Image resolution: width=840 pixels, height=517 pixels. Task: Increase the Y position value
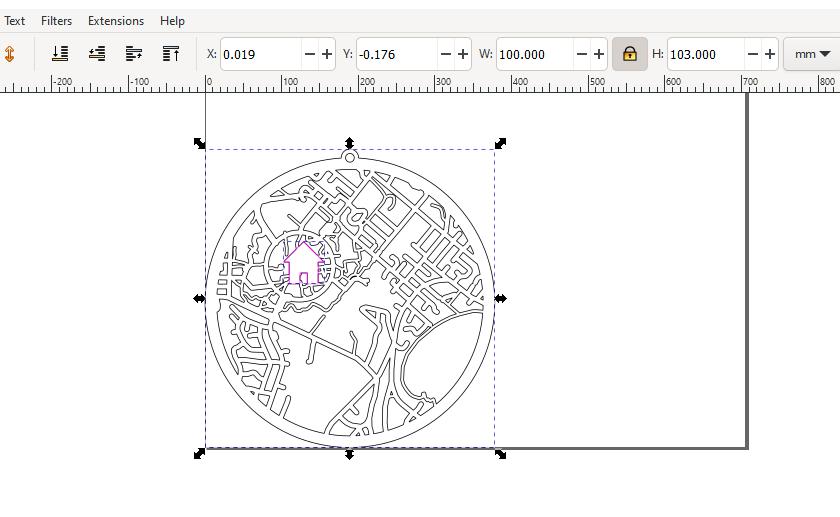463,54
